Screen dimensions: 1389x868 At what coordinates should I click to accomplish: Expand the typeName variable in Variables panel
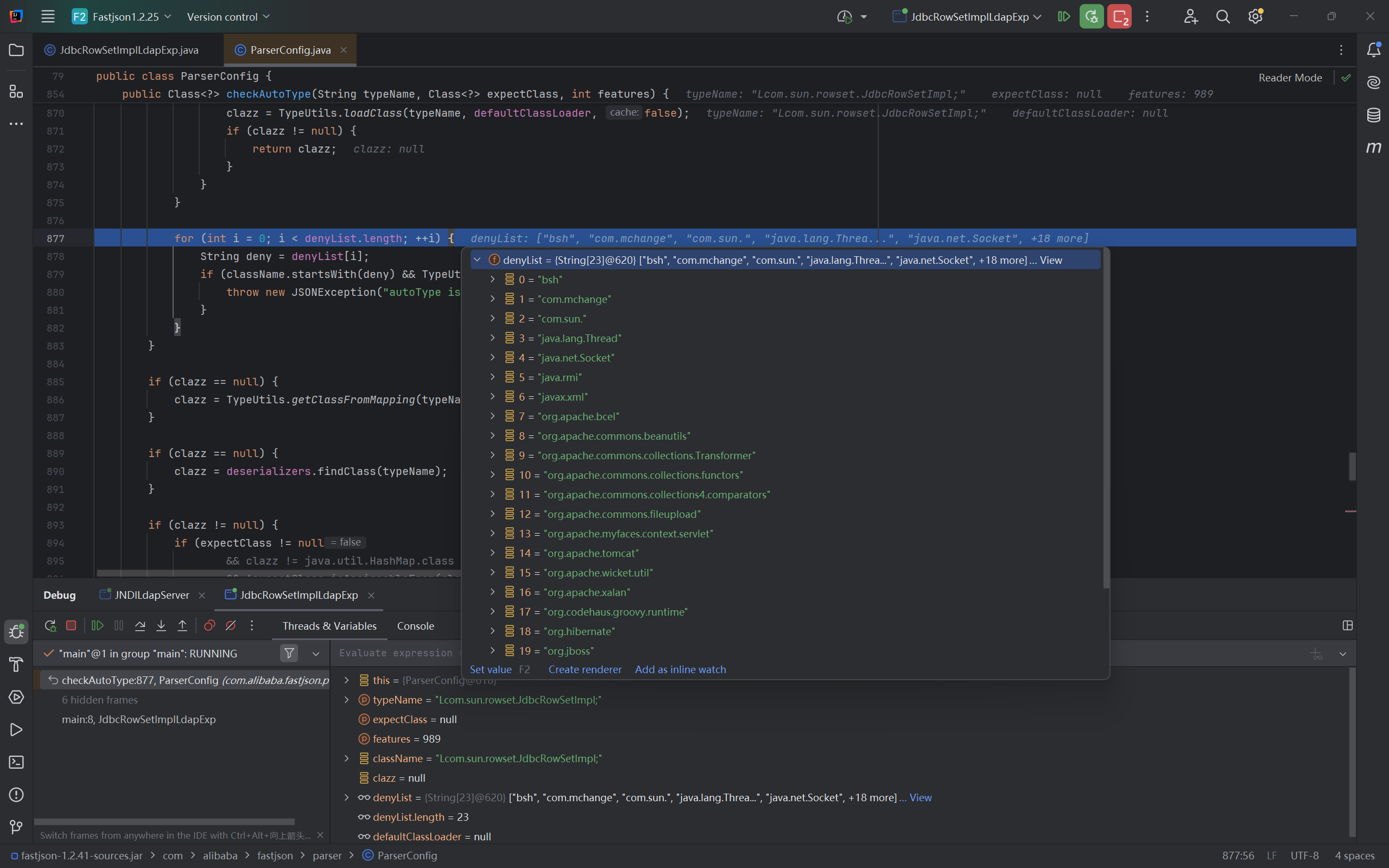347,700
